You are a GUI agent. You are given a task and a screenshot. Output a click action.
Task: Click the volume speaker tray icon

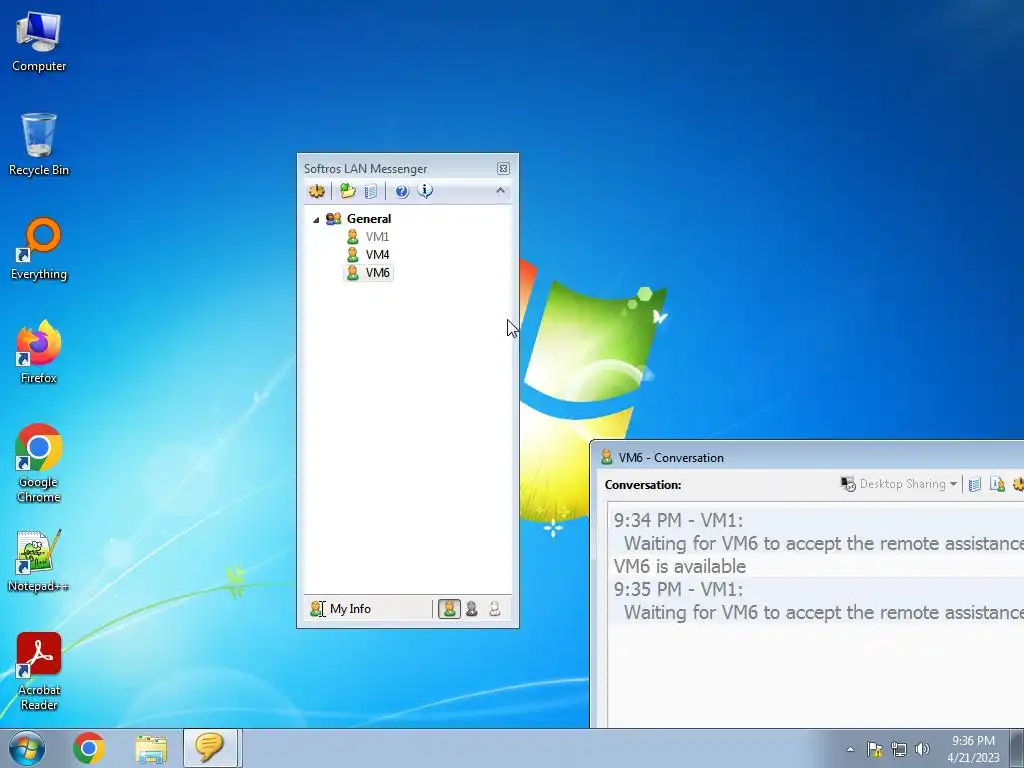(x=922, y=749)
